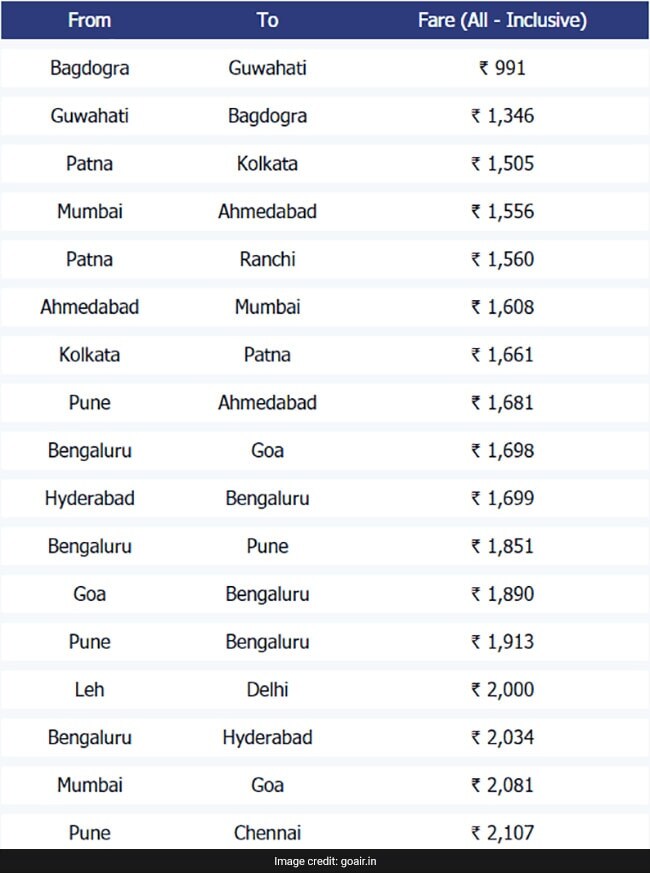Click the ₹ 2,081 Mumbai–Goa fare
The image size is (650, 873).
coord(502,785)
